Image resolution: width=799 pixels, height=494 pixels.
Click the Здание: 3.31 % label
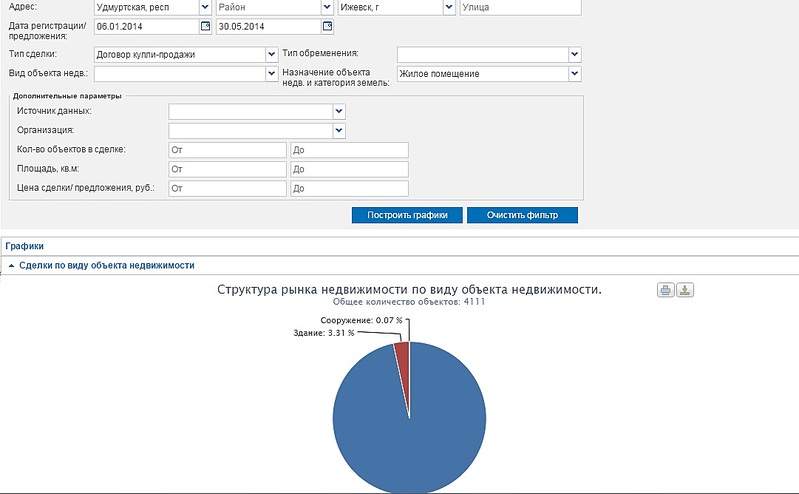pyautogui.click(x=324, y=333)
